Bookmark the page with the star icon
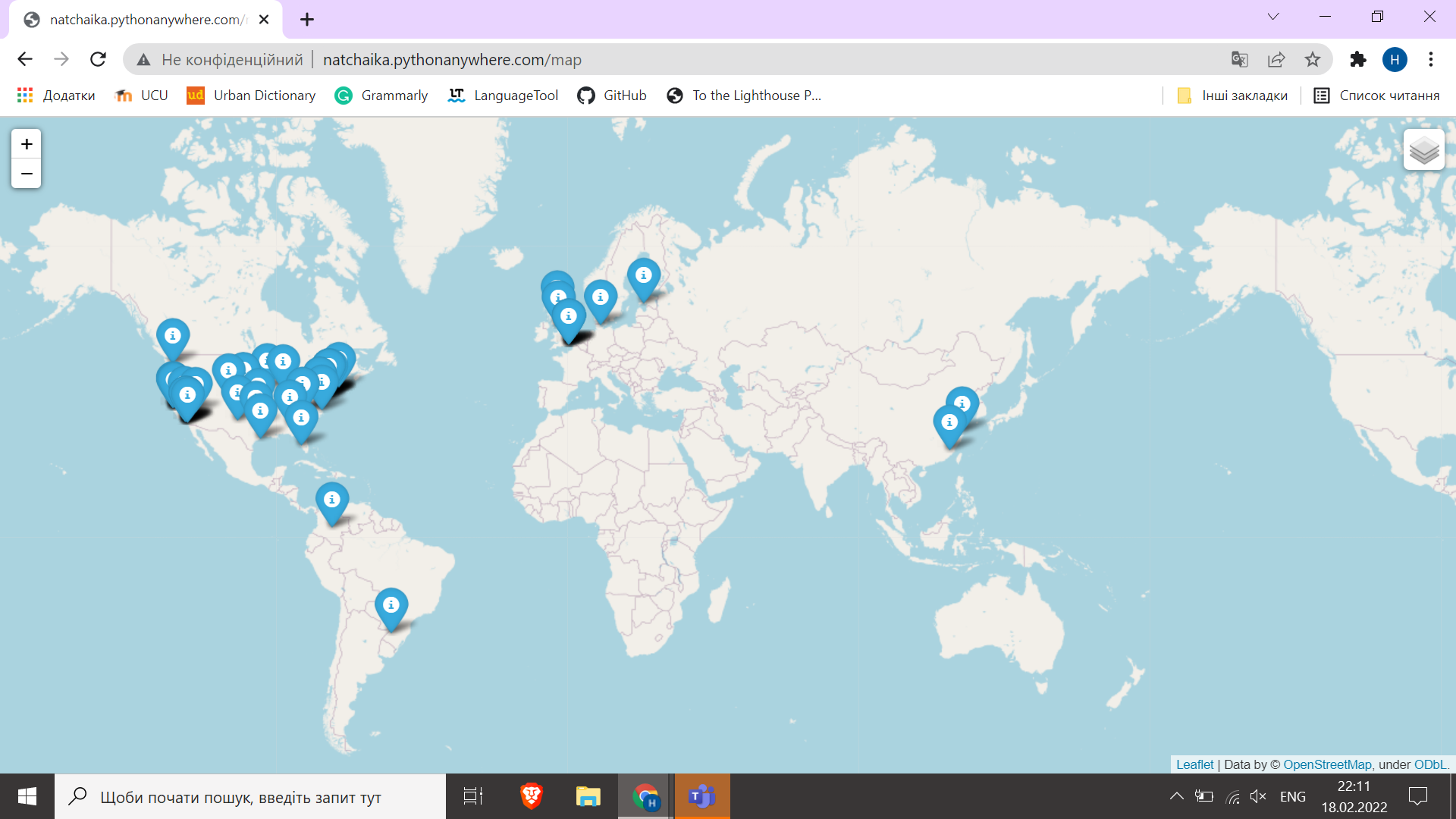Viewport: 1456px width, 819px height. [1313, 59]
